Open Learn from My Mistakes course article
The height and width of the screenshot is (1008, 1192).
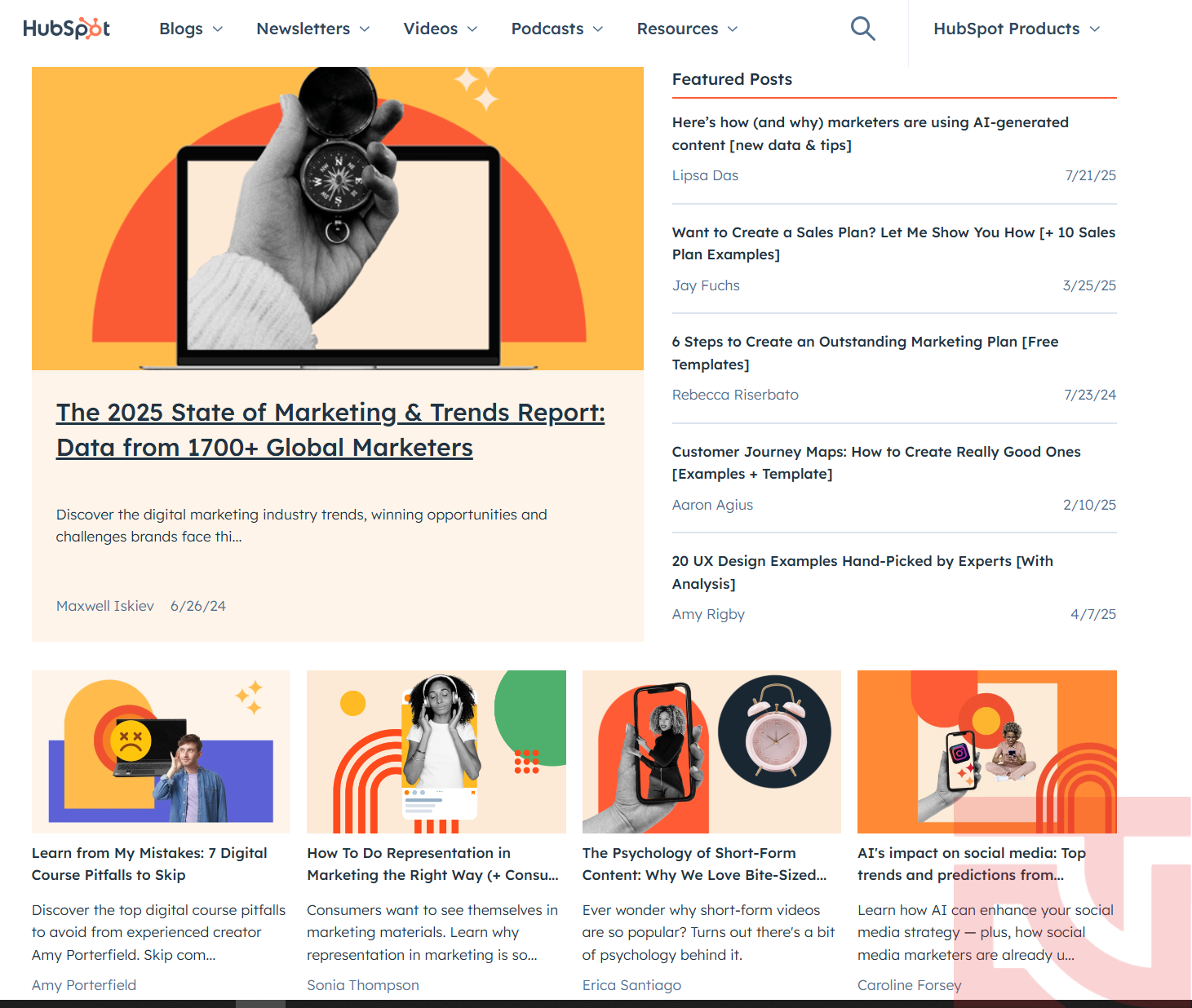point(149,864)
